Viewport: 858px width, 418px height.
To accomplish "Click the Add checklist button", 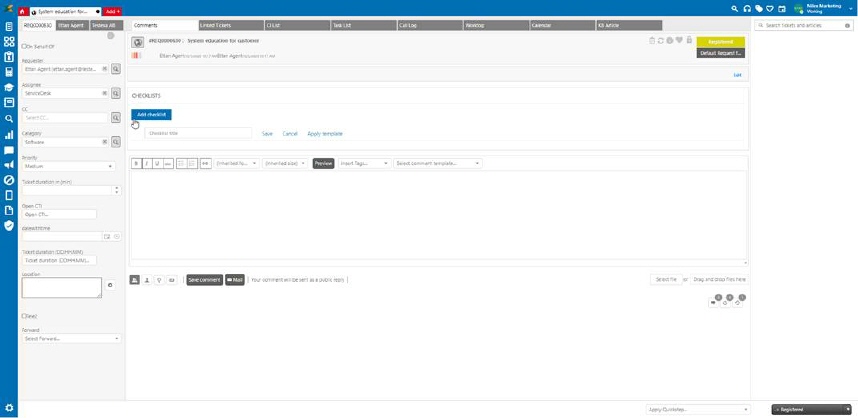I will click(151, 115).
